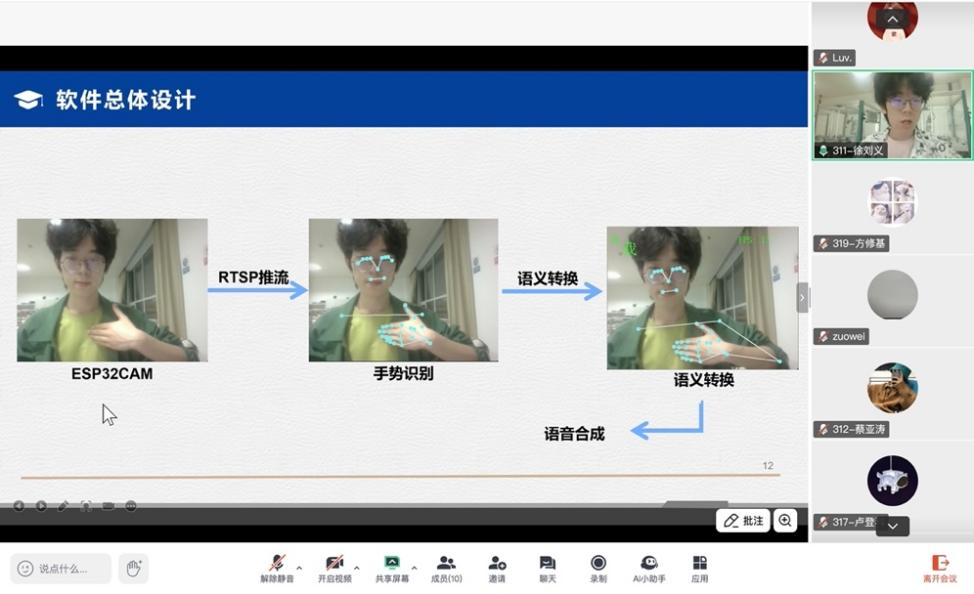Screen dimensions: 974x594
Task: Click the 批注 annotate button
Action: pos(743,521)
